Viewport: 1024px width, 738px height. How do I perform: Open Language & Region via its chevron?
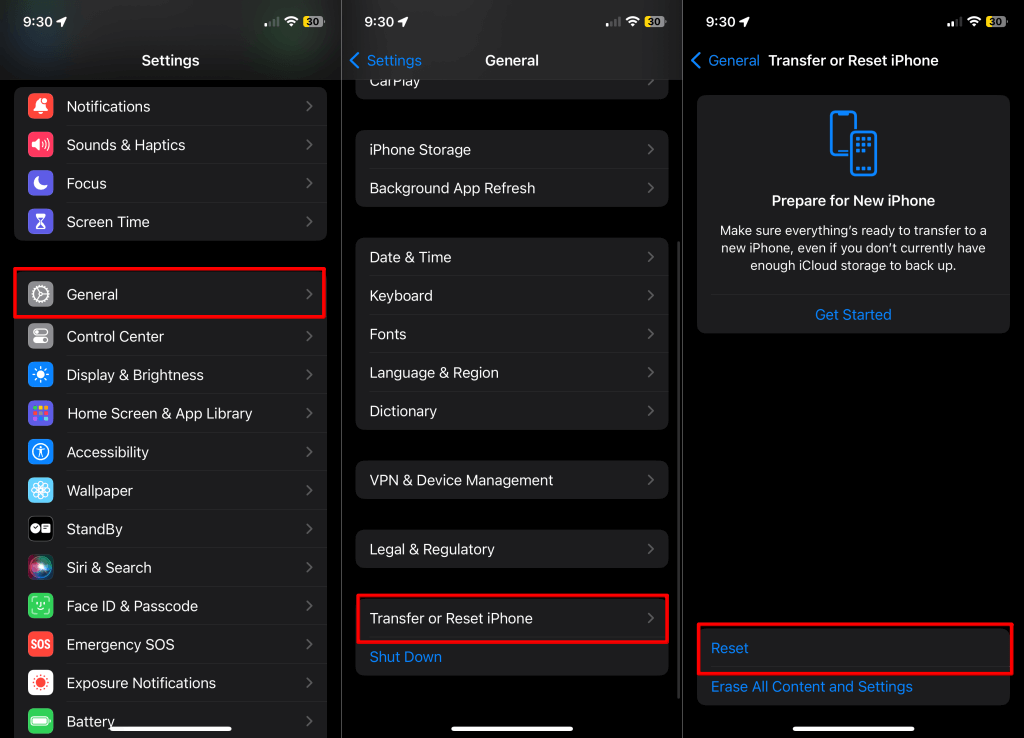[650, 373]
